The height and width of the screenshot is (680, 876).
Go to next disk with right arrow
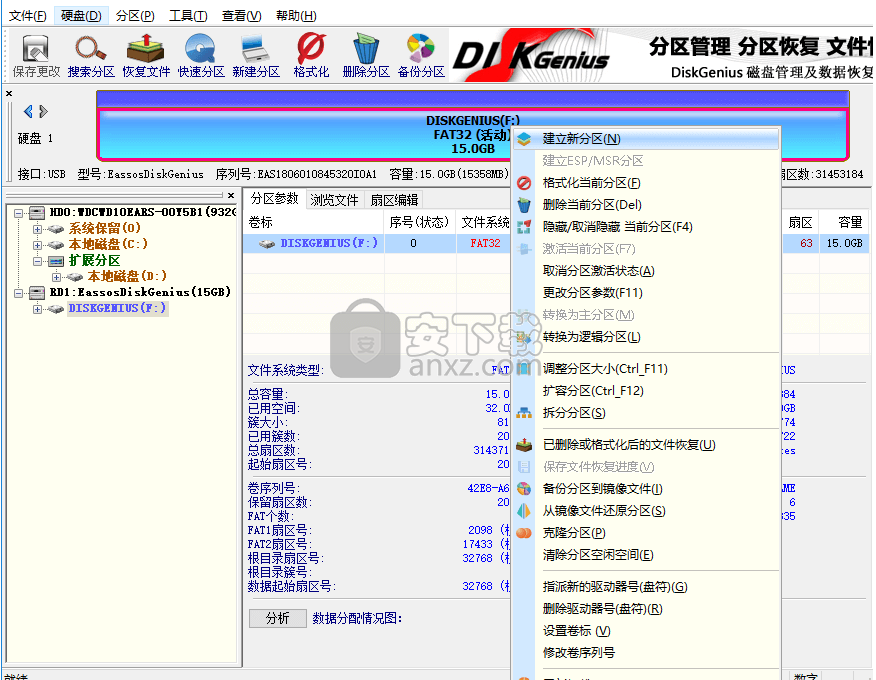43,111
